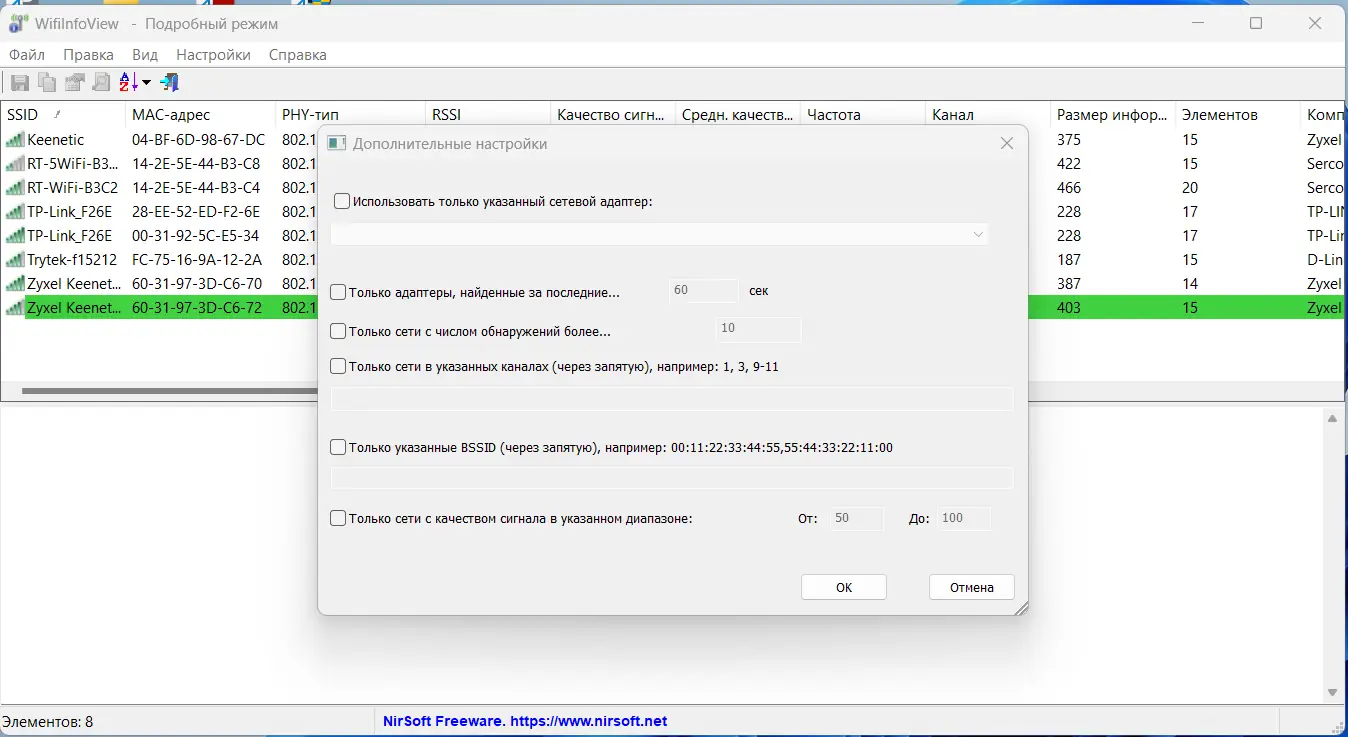Maximize the WifiInfoView window
The height and width of the screenshot is (737, 1348).
pyautogui.click(x=1256, y=24)
